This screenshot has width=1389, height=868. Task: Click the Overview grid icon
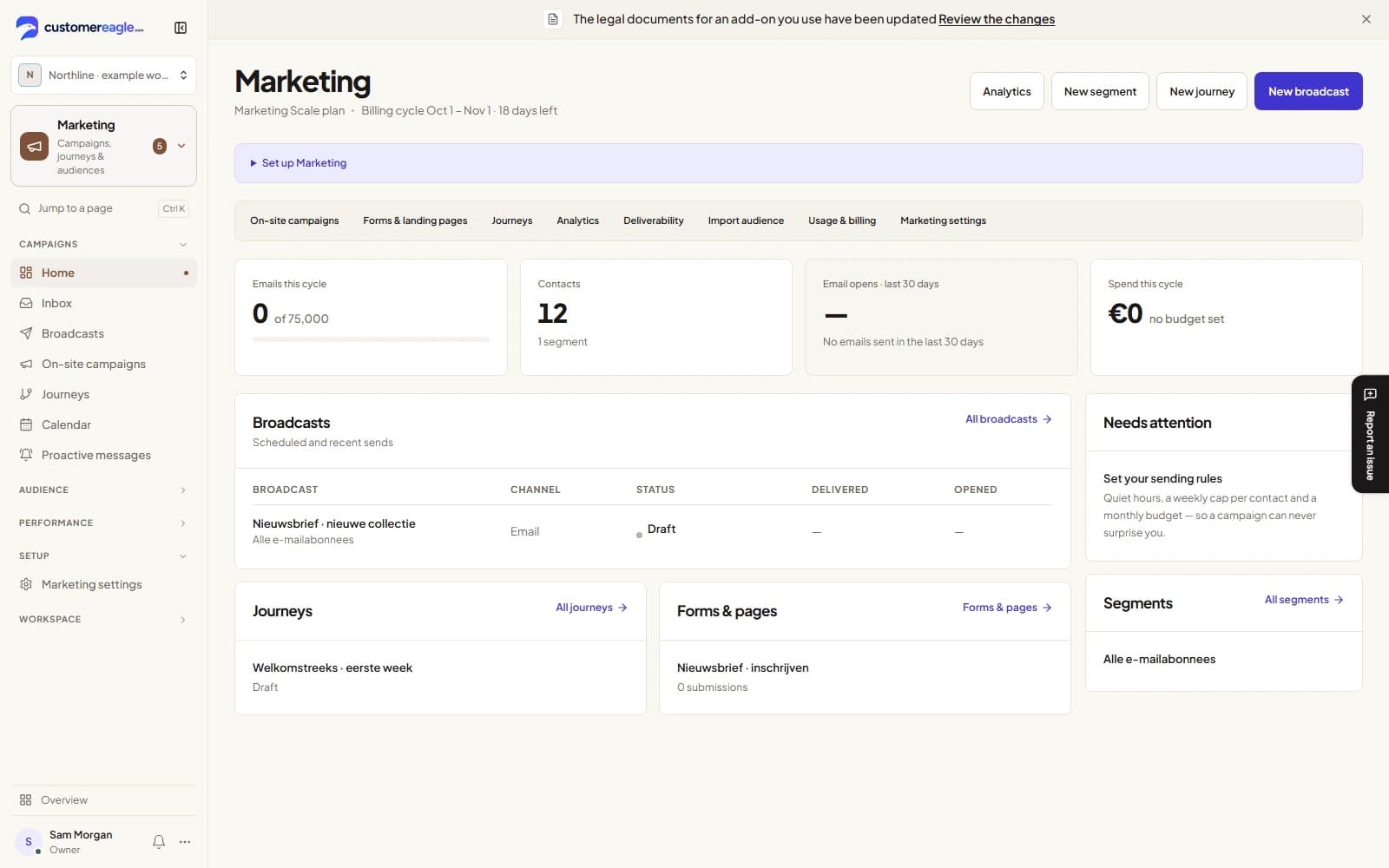(x=26, y=800)
